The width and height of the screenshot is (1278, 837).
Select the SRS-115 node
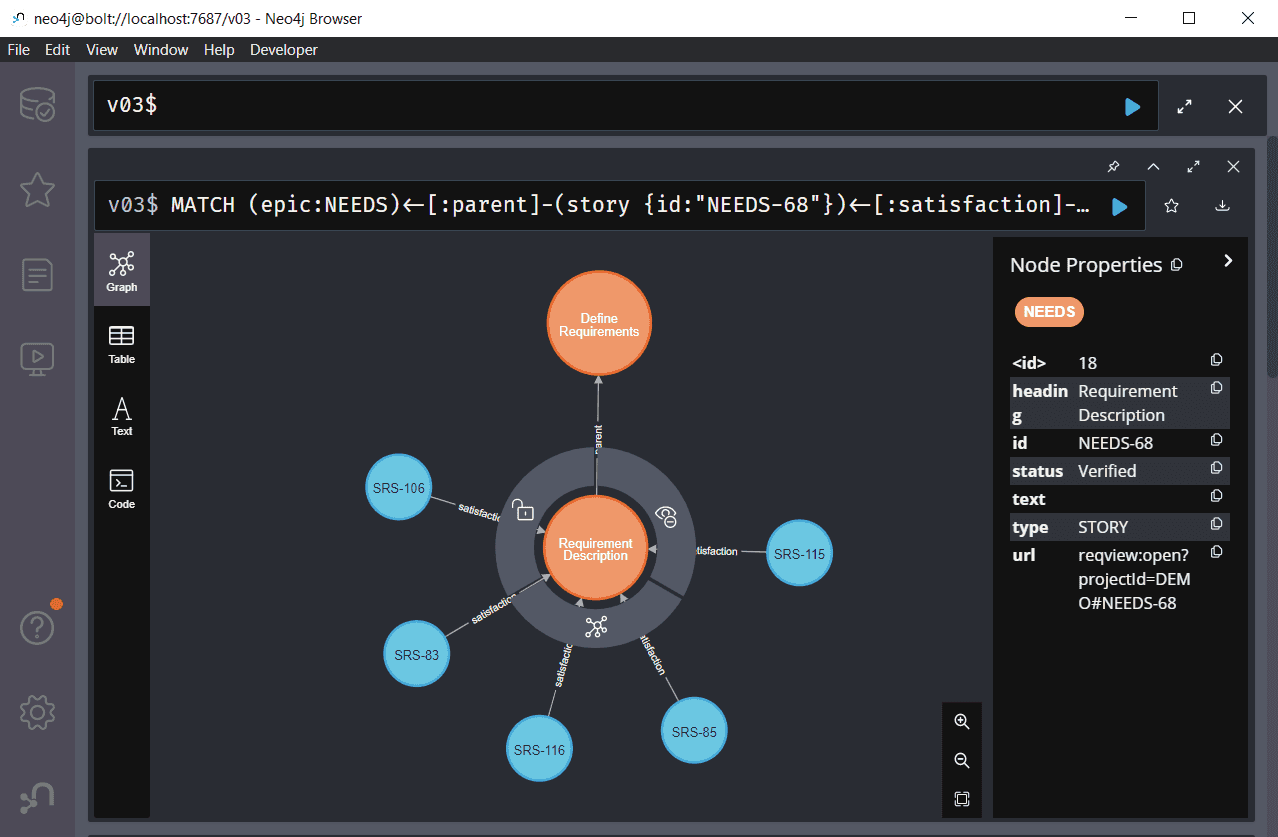point(799,553)
